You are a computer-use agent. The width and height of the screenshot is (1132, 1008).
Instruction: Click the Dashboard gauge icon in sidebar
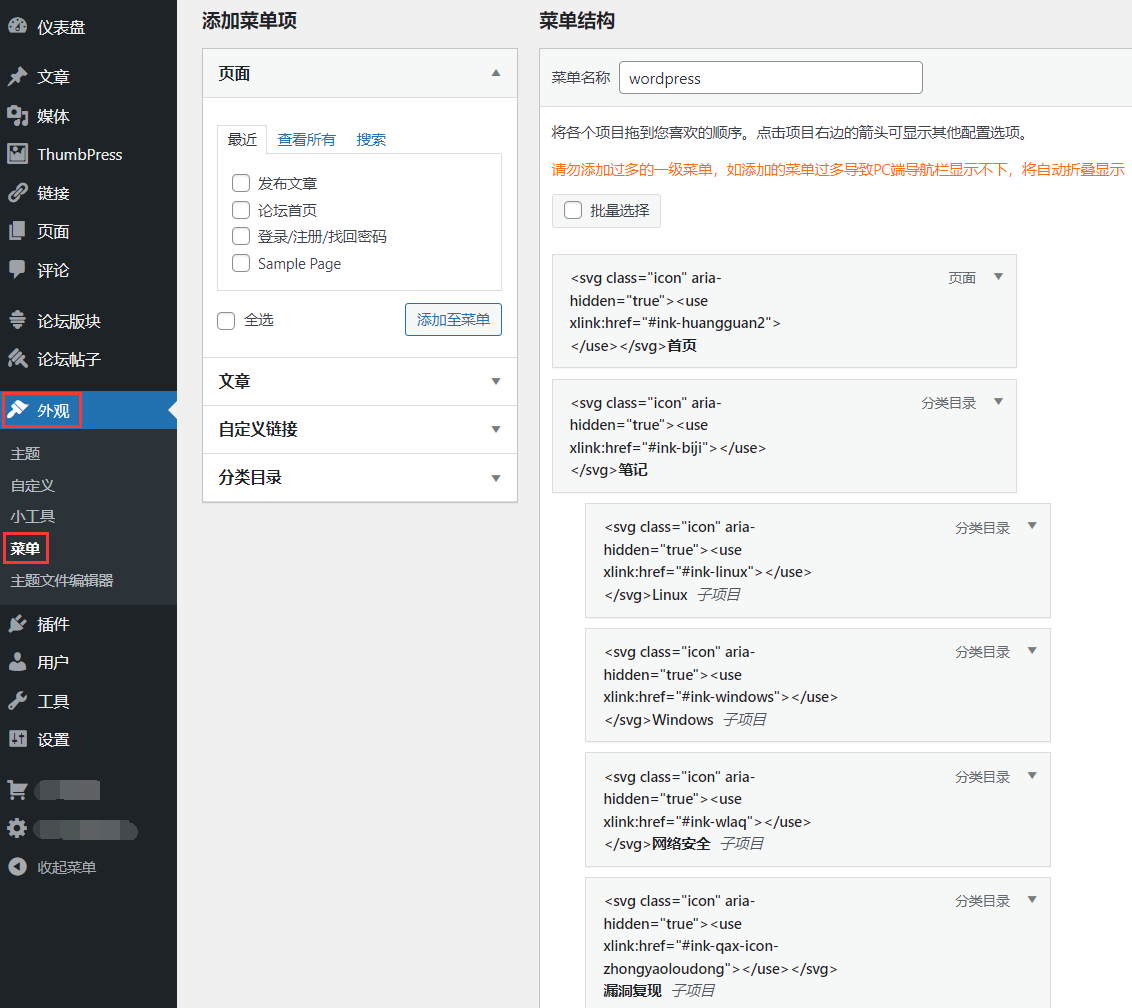coord(17,27)
